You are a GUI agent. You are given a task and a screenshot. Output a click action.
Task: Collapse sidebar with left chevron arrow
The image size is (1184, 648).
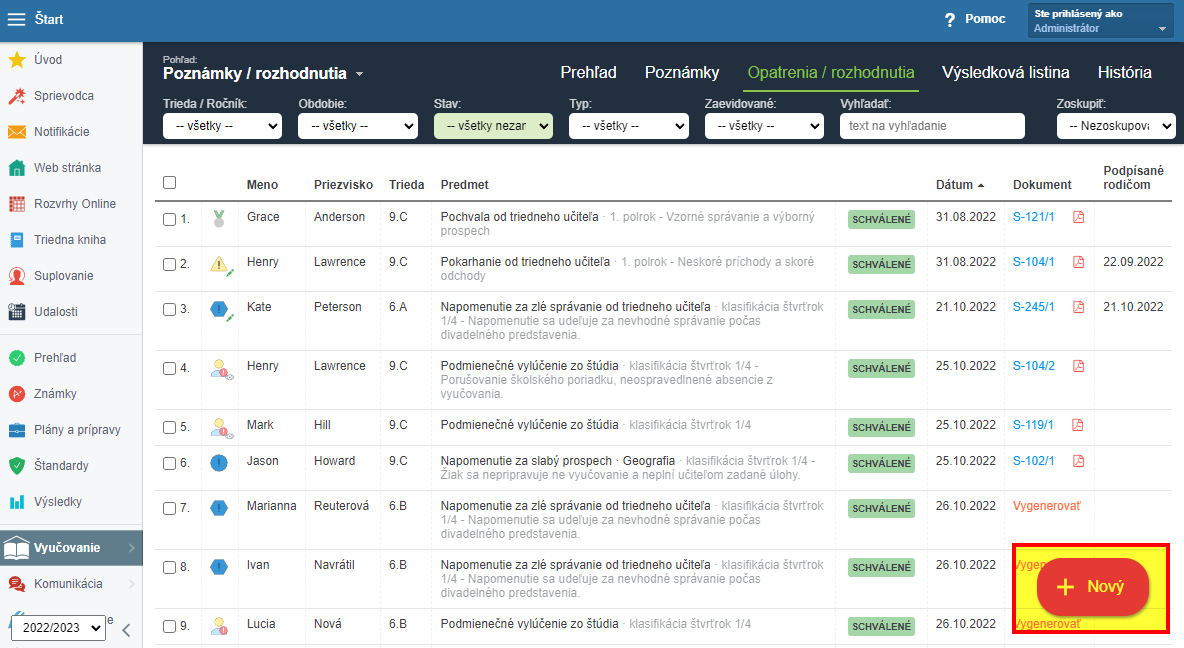(x=126, y=630)
